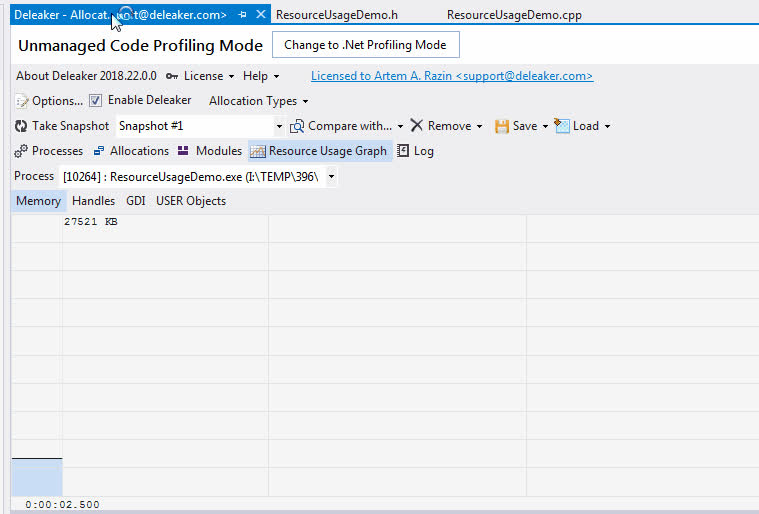Click the Log view label
This screenshot has height=514, width=759.
pyautogui.click(x=424, y=151)
